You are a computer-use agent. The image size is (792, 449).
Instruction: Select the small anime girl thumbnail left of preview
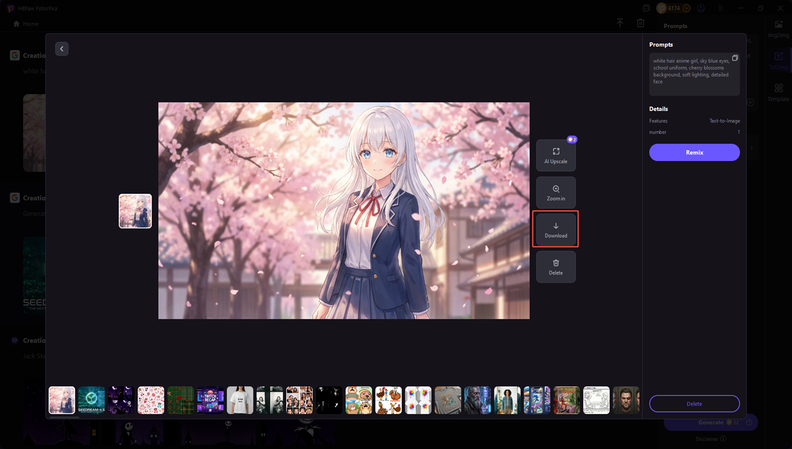pos(135,211)
